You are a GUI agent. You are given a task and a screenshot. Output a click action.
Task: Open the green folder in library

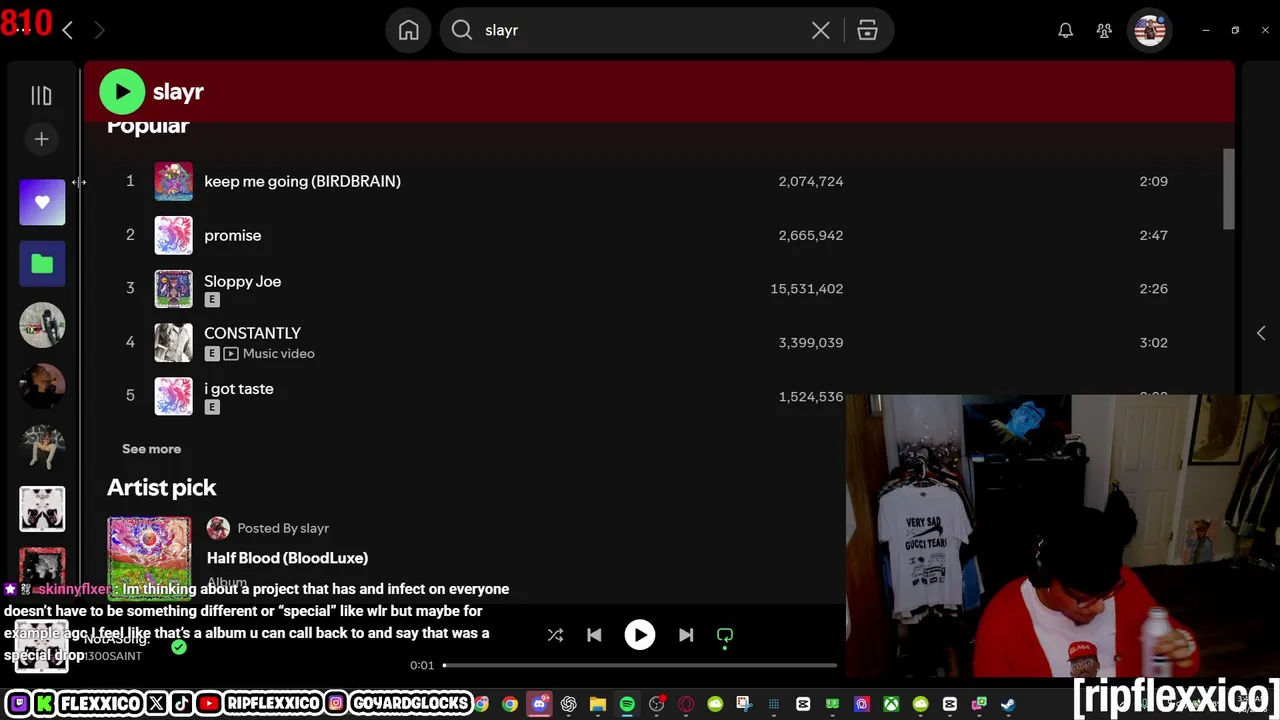[x=42, y=263]
